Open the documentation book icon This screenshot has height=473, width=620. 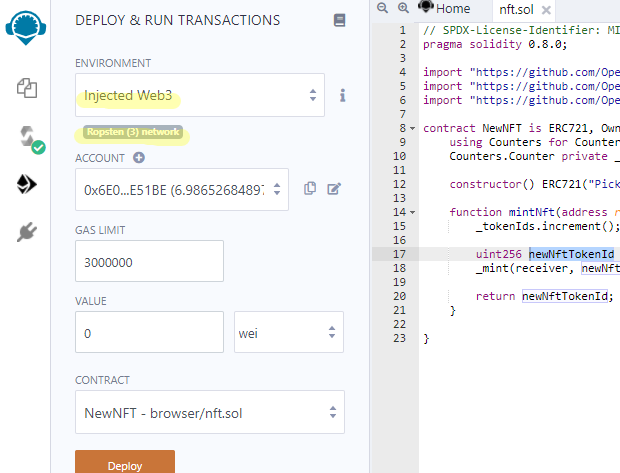click(339, 20)
